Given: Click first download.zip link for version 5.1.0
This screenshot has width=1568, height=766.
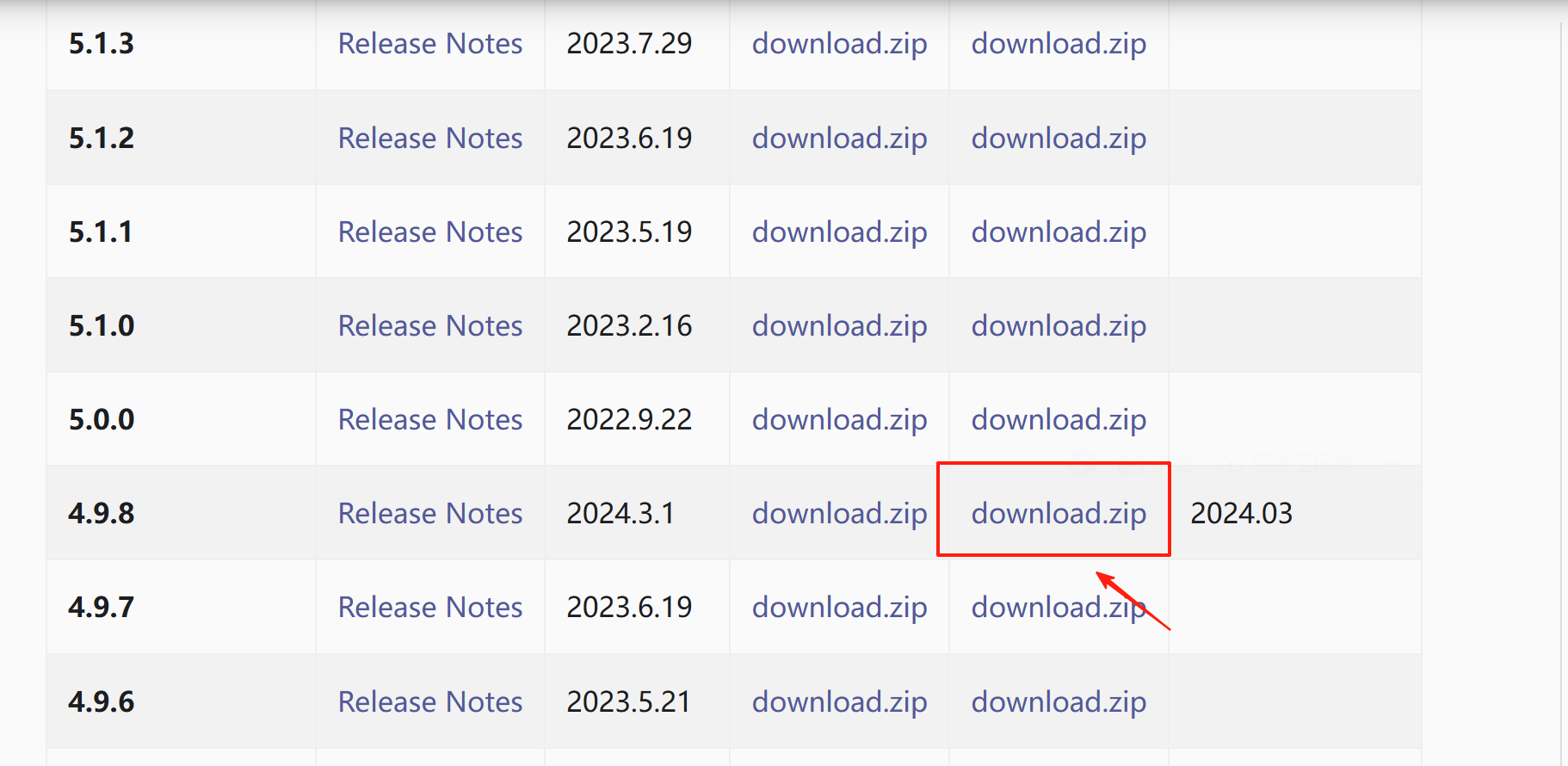Looking at the screenshot, I should [x=839, y=325].
